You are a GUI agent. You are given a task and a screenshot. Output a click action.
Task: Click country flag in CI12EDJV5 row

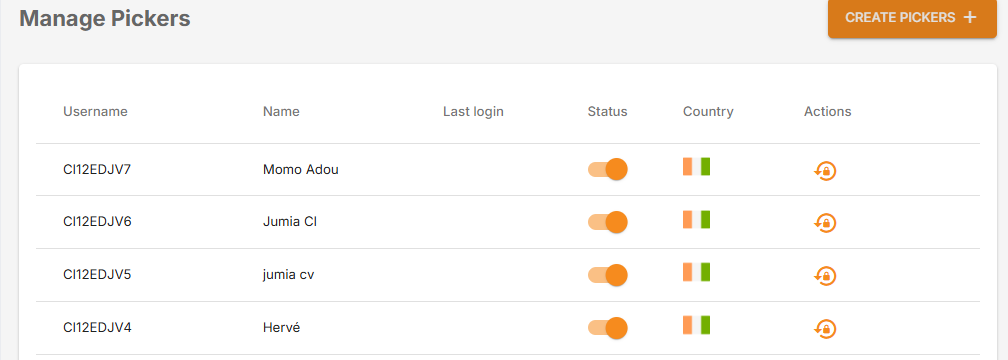point(696,272)
